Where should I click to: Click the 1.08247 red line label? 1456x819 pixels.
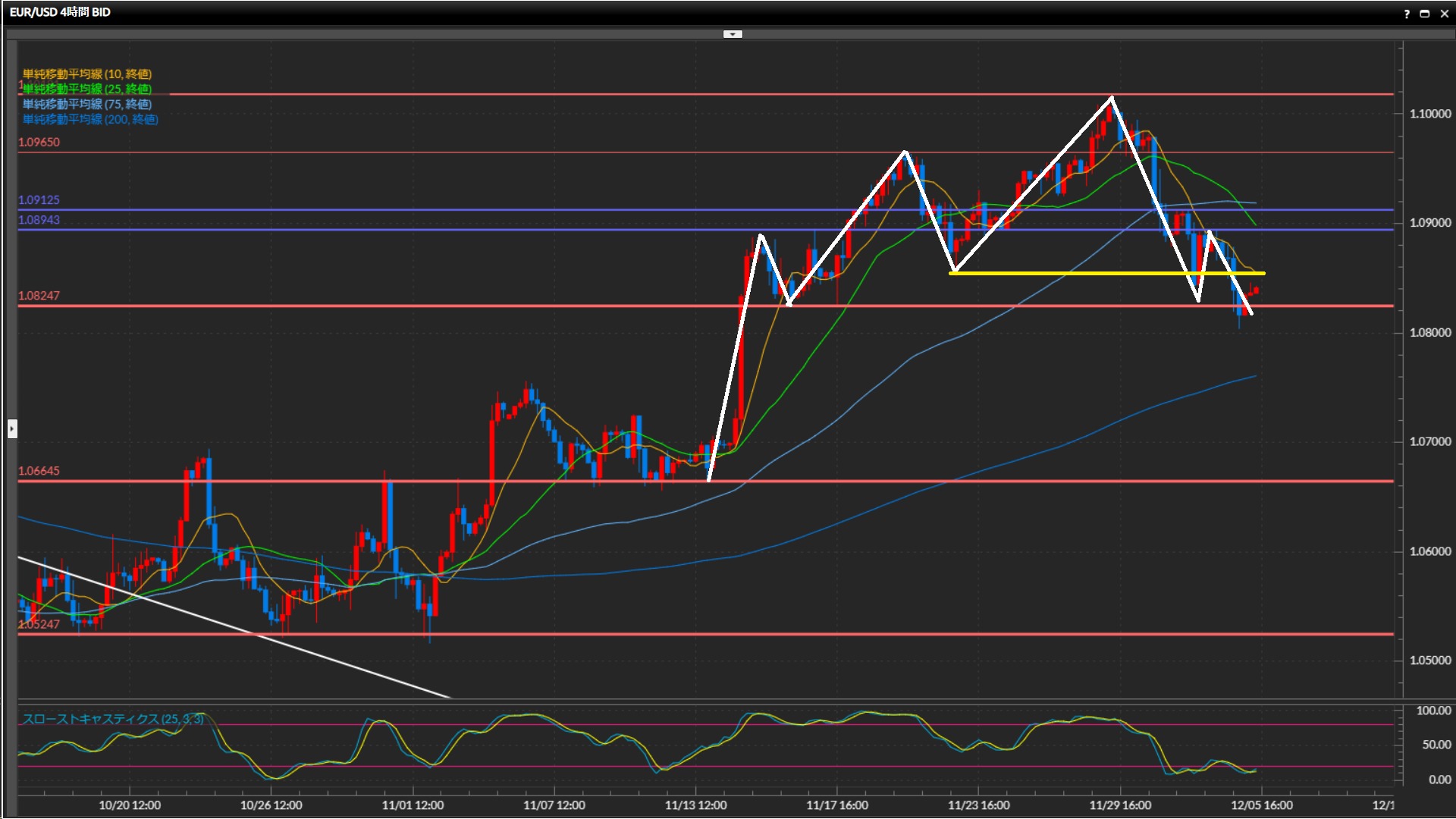[39, 296]
